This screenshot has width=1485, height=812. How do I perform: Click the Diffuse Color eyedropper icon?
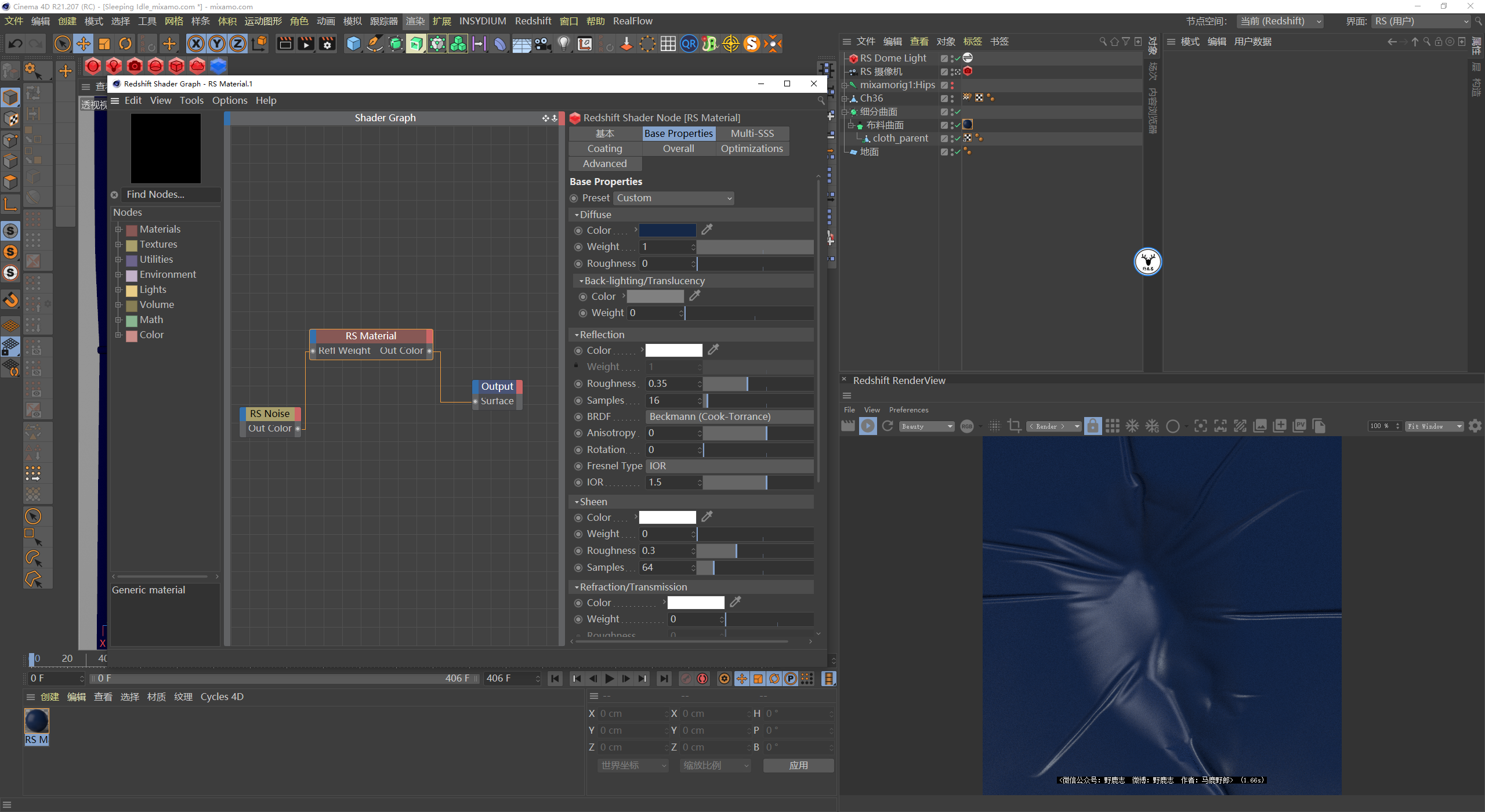click(x=707, y=230)
